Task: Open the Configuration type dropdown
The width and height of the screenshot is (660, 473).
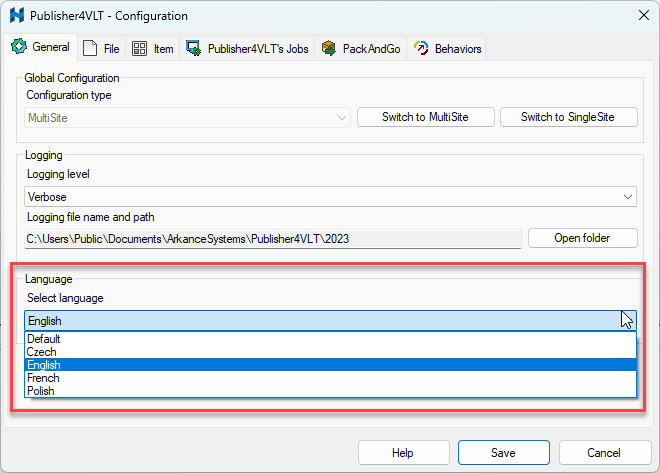Action: coord(187,117)
